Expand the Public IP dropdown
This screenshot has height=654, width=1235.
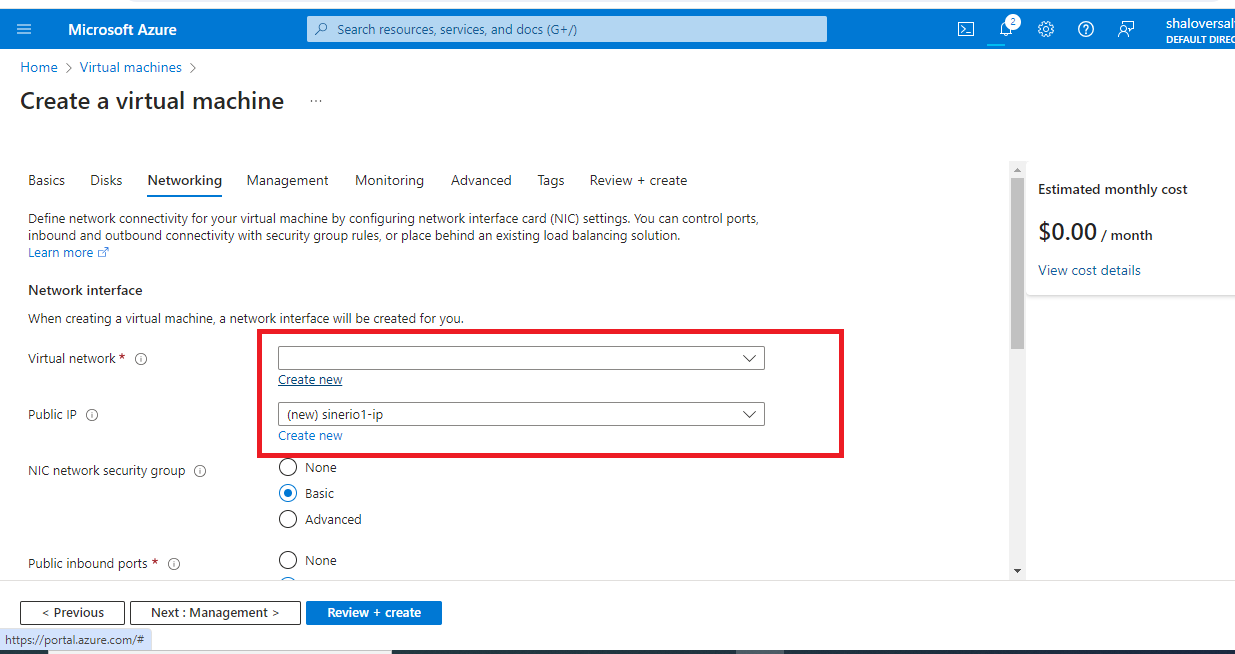521,414
